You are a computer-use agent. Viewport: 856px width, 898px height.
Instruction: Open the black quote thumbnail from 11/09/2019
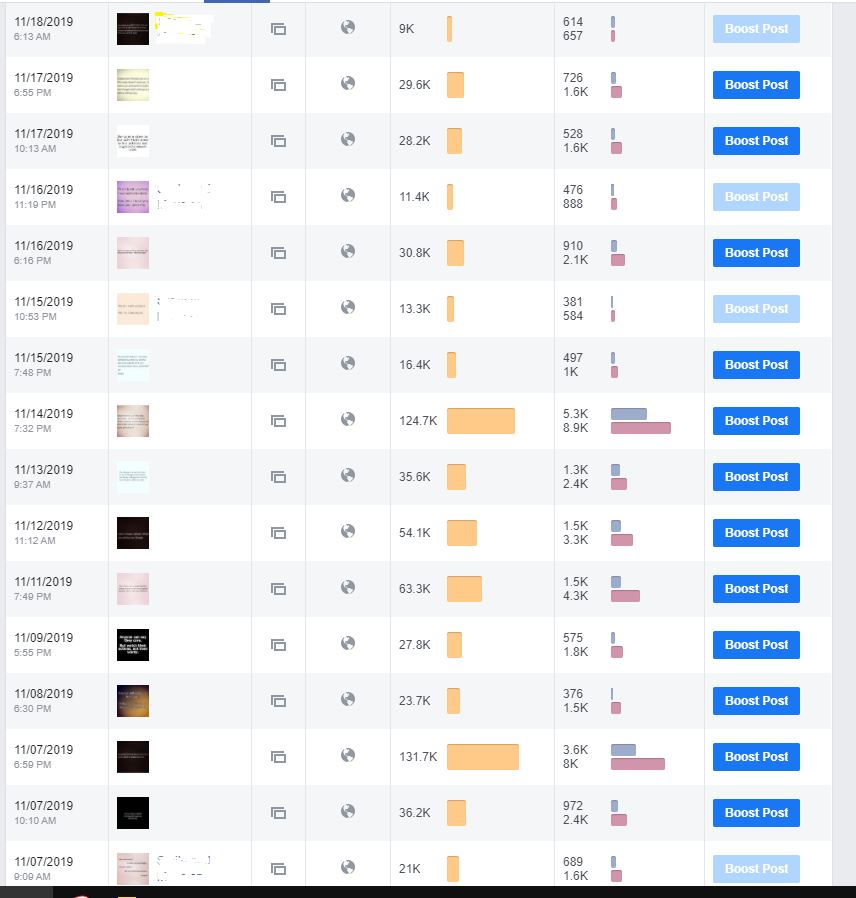[133, 645]
